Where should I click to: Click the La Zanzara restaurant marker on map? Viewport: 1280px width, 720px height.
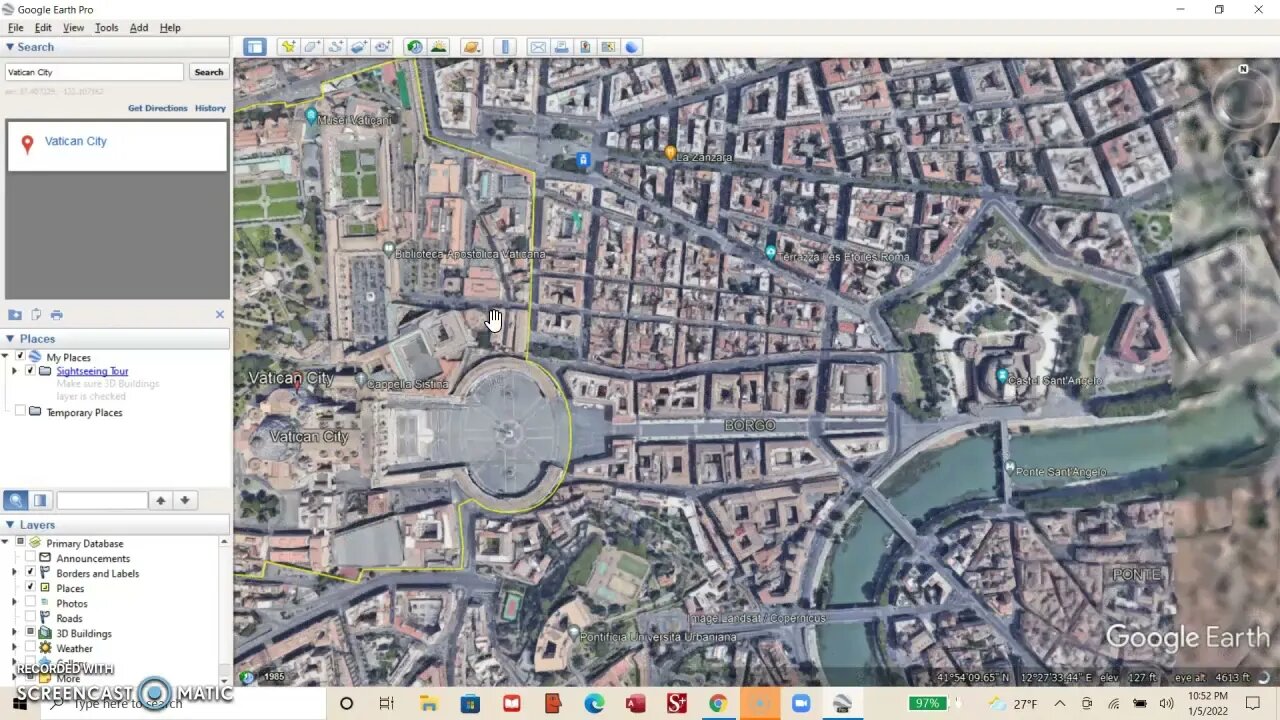coord(670,153)
